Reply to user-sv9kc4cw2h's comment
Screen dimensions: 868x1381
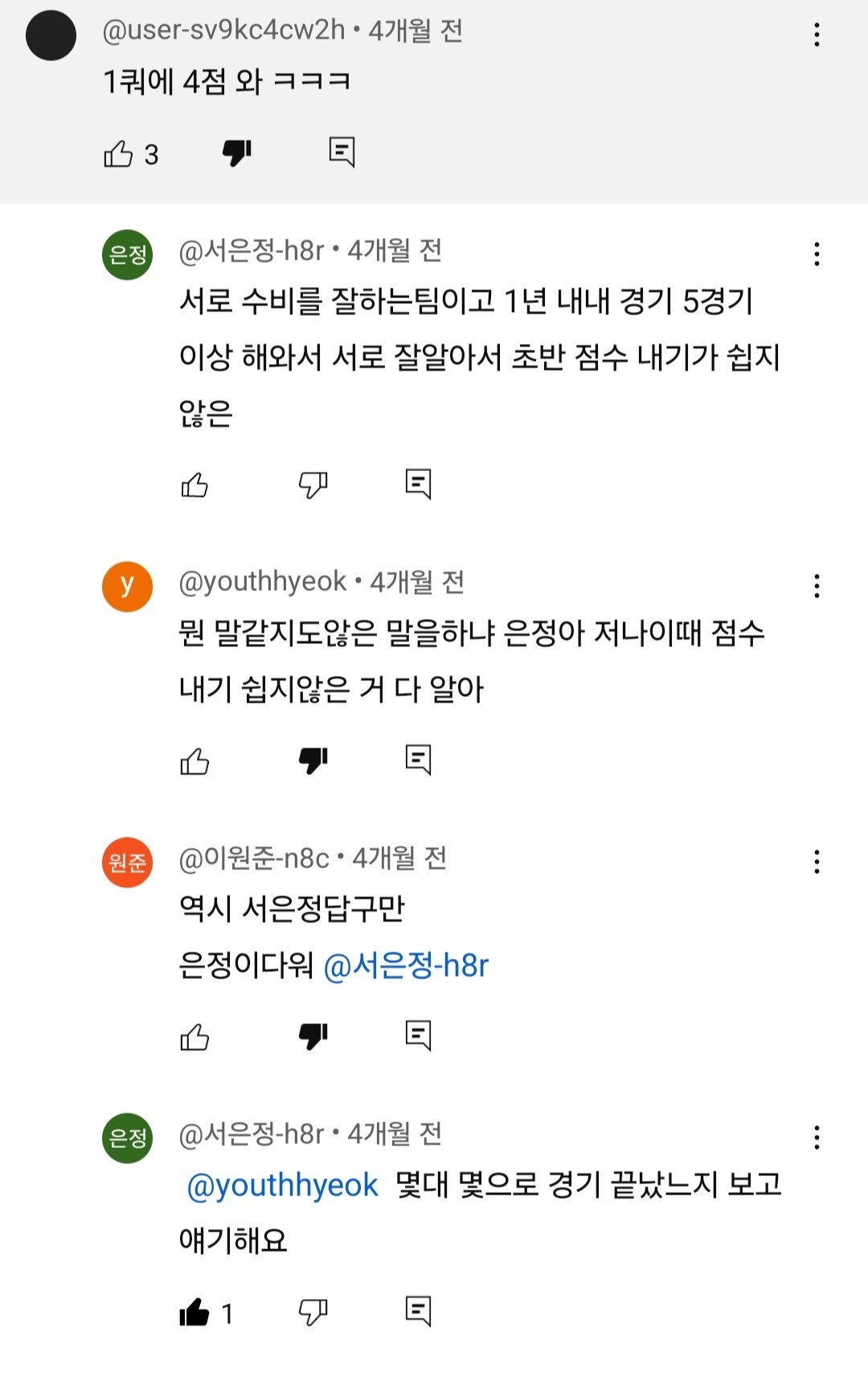342,151
